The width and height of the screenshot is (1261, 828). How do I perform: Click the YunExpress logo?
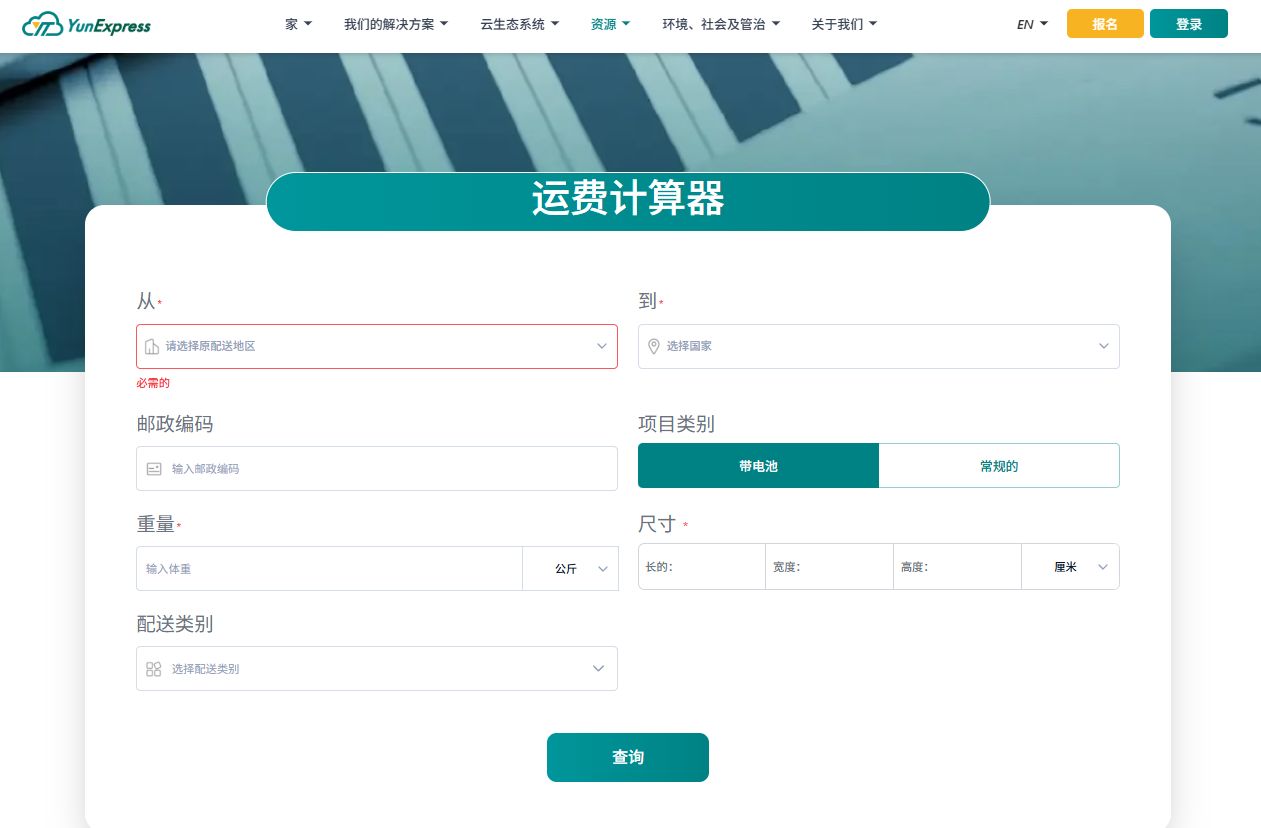pos(86,24)
